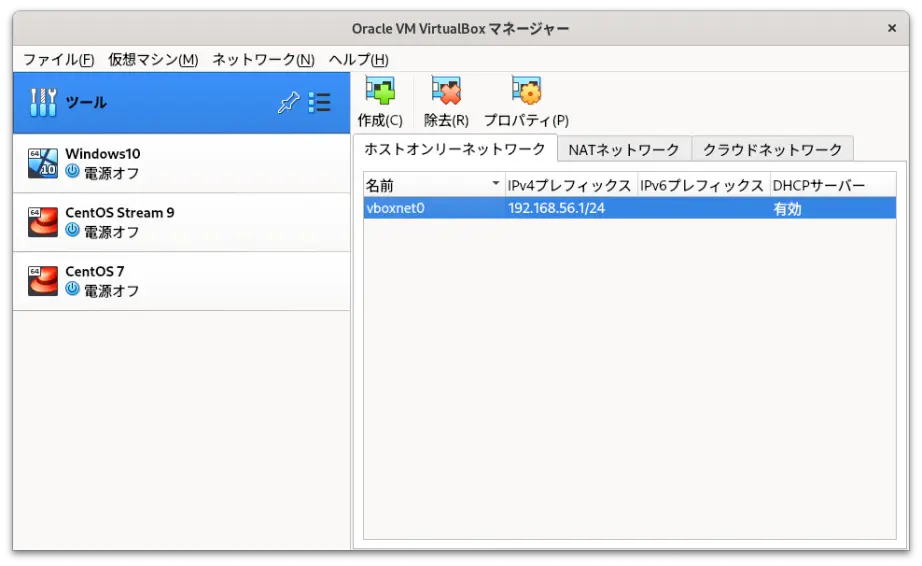Click the 作成(C) create network icon
Viewport: 922px width, 566px height.
pyautogui.click(x=380, y=91)
